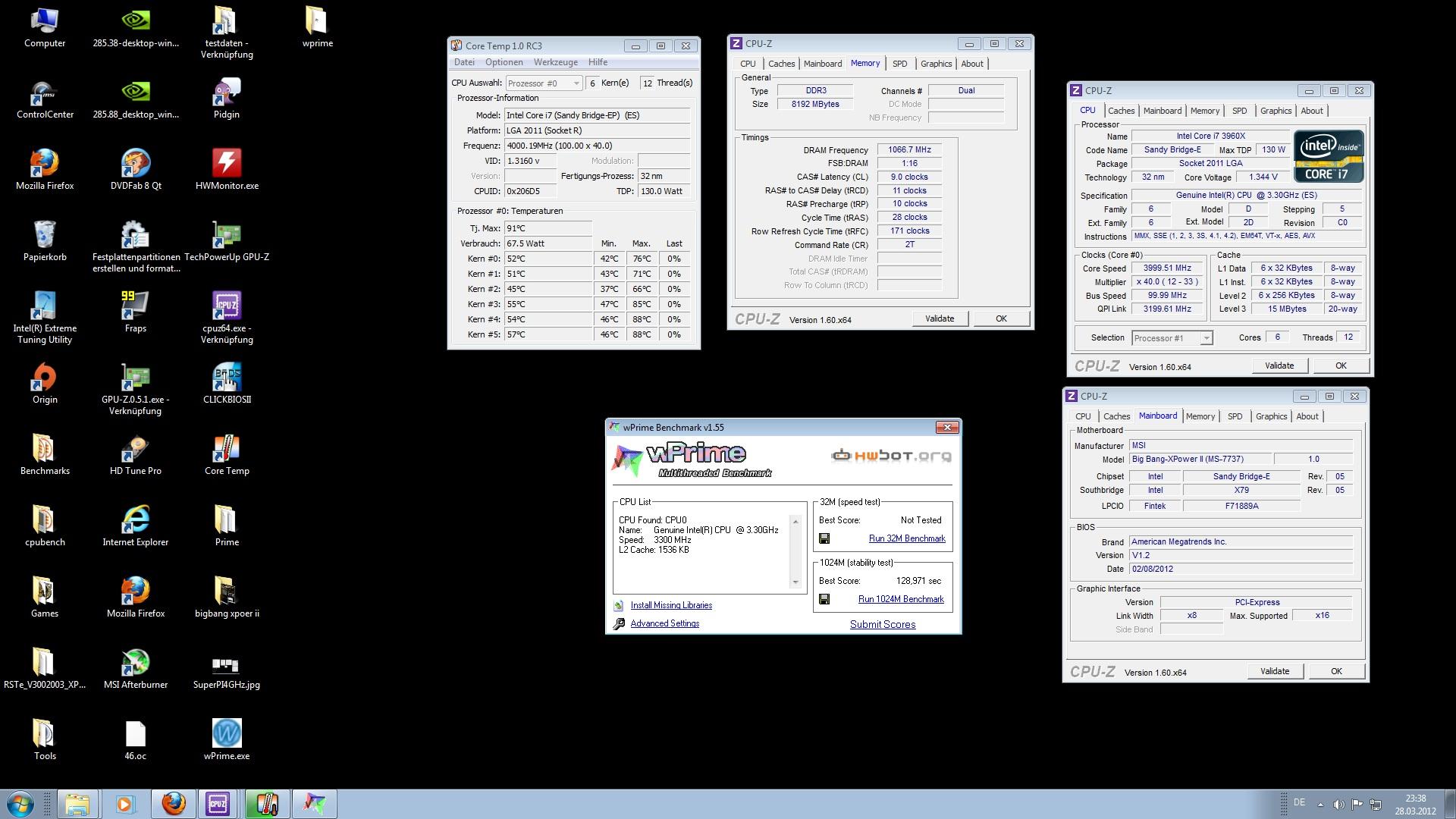Click the Tj. Max 91°C field in Core Temp
The width and height of the screenshot is (1456, 819).
point(548,228)
